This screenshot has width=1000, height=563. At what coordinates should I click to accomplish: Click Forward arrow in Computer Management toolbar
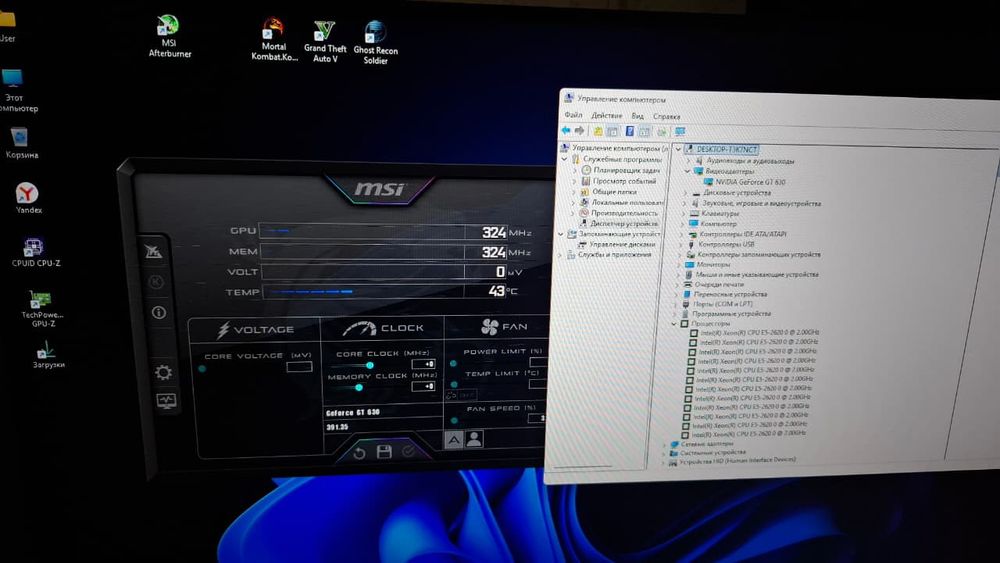(x=579, y=131)
